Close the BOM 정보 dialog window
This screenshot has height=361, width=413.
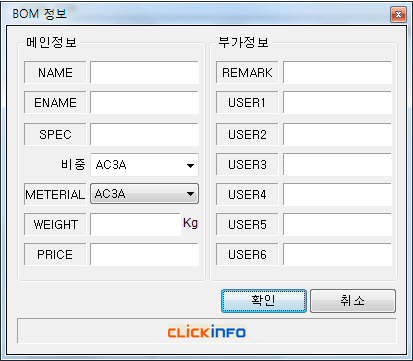(x=398, y=14)
